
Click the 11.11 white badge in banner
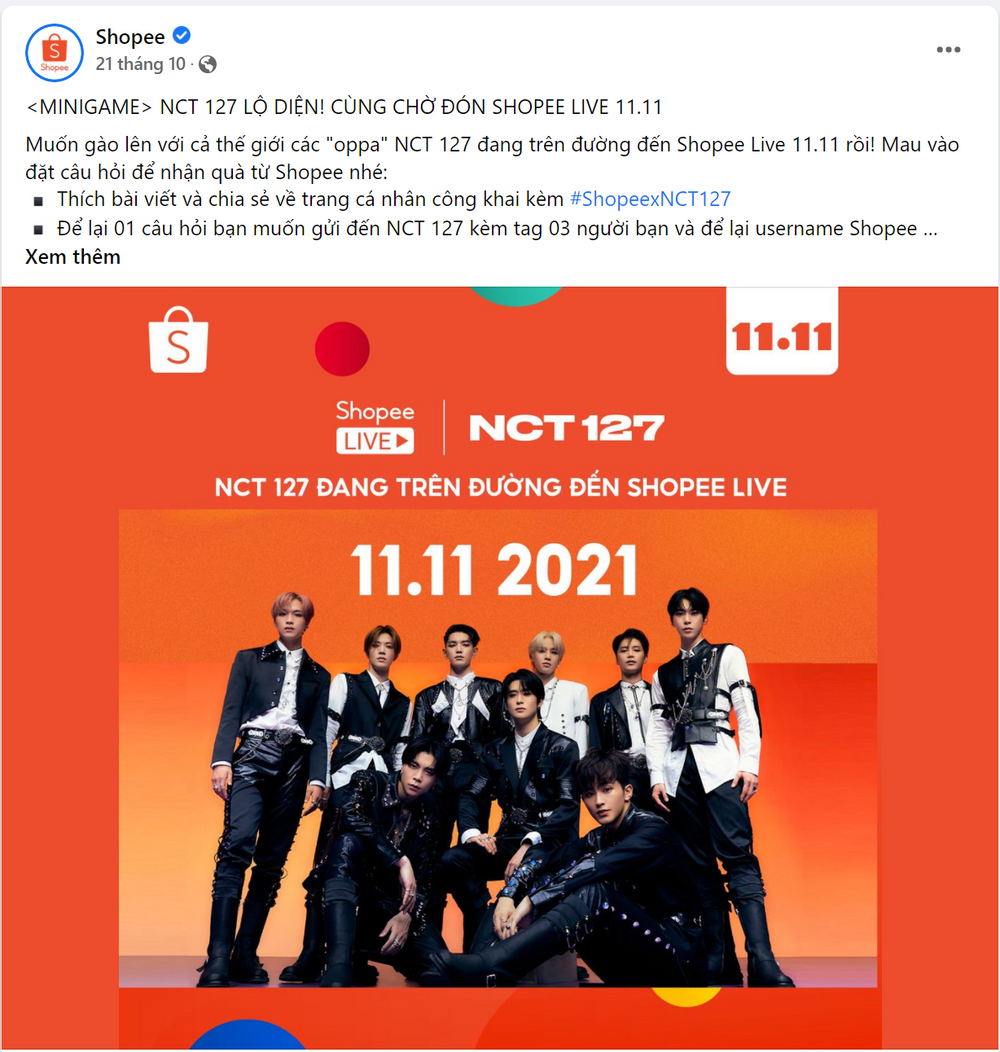(782, 331)
